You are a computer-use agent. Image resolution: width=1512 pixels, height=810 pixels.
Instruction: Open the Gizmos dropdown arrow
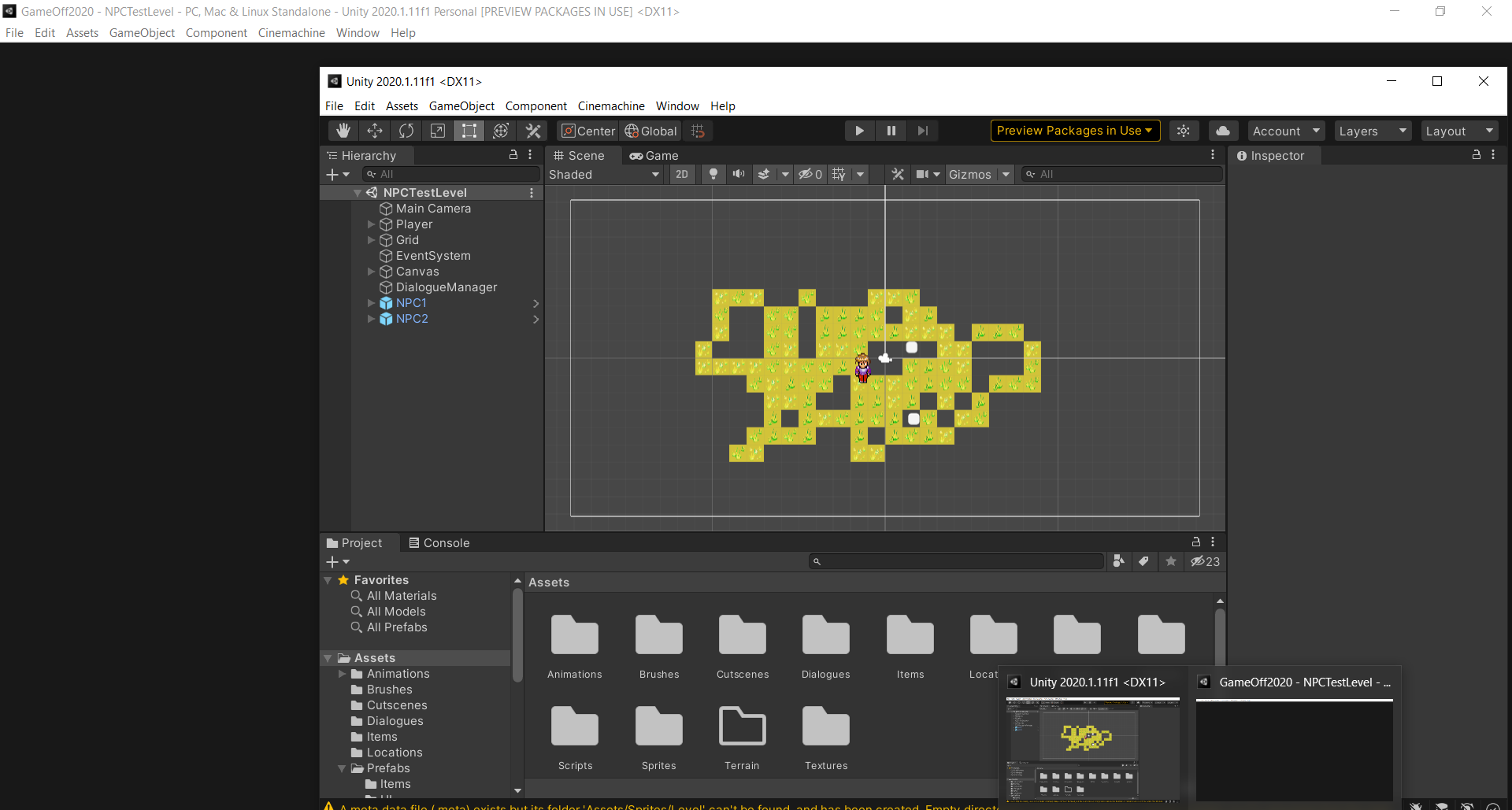pos(1006,174)
